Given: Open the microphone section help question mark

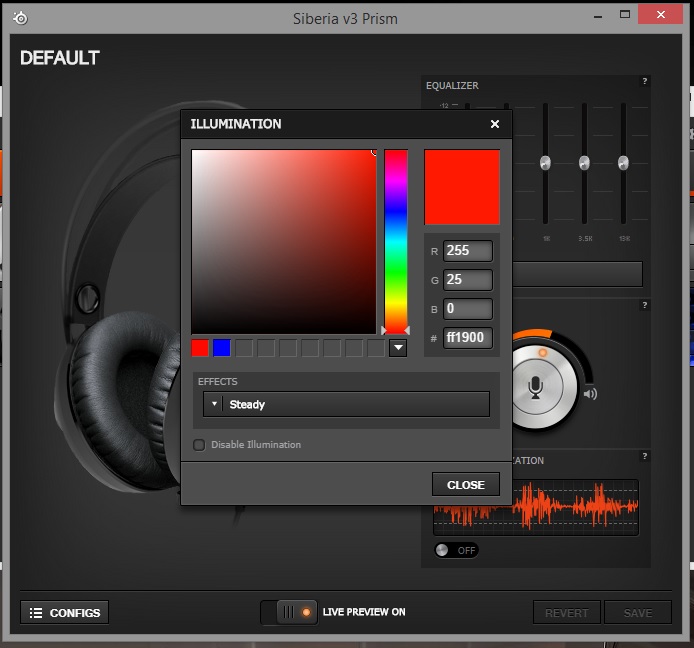Looking at the screenshot, I should (644, 305).
